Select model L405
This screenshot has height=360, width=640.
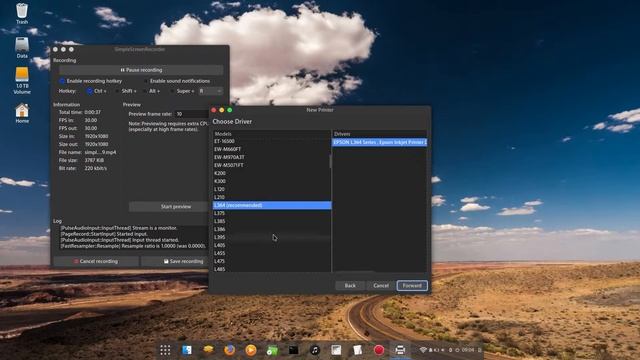pos(271,245)
